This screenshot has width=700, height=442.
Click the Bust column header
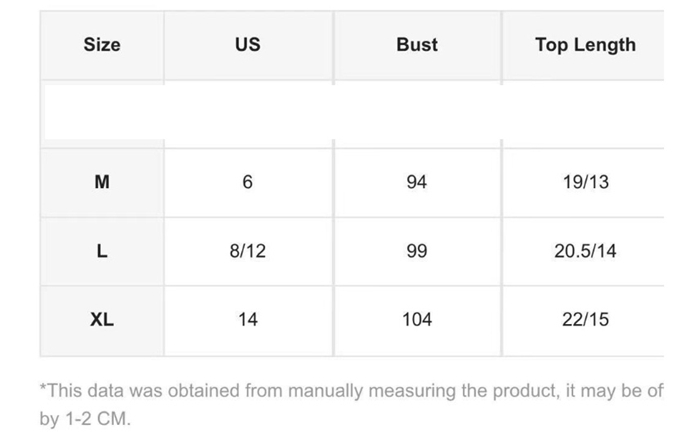(417, 45)
